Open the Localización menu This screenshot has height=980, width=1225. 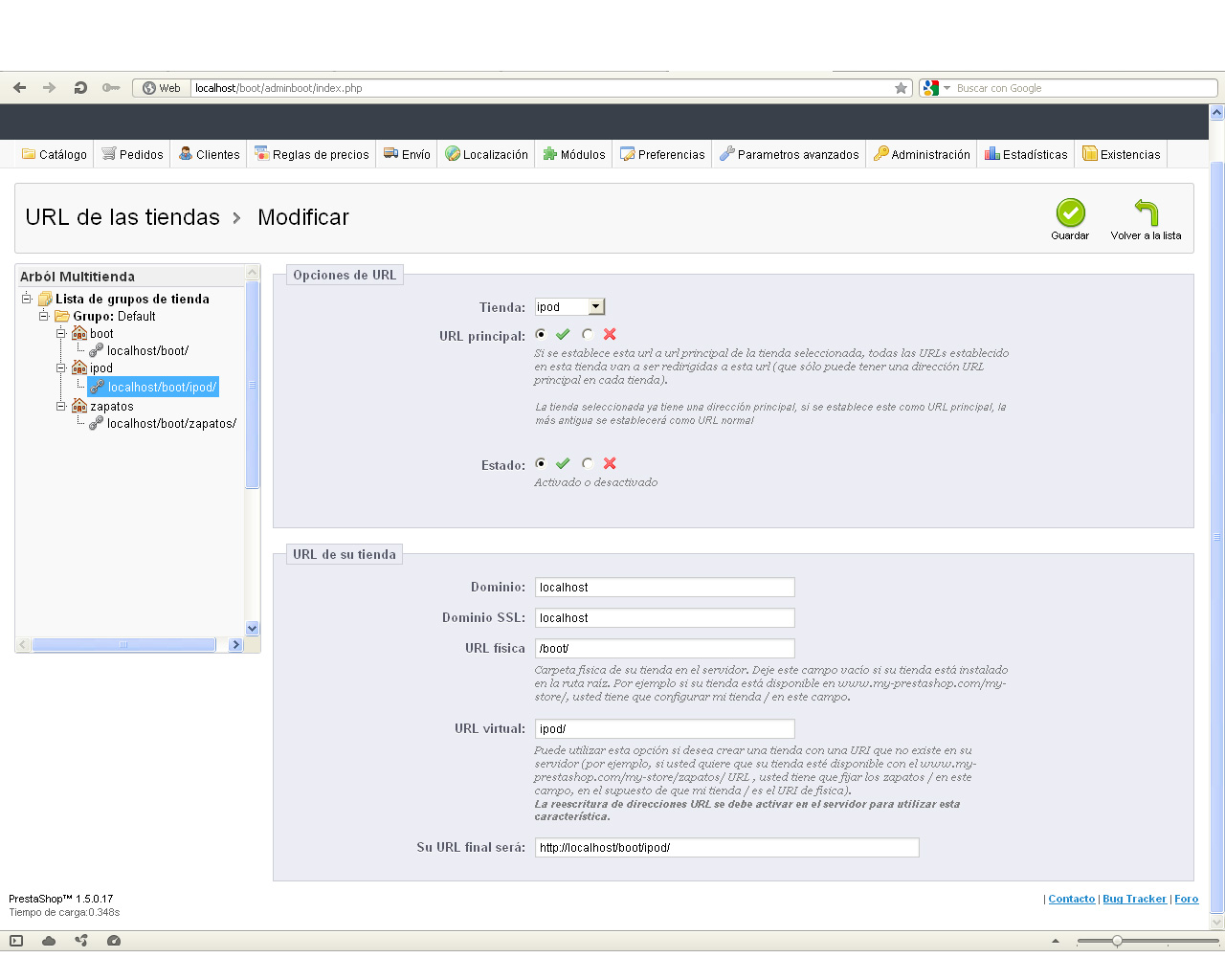tap(486, 154)
